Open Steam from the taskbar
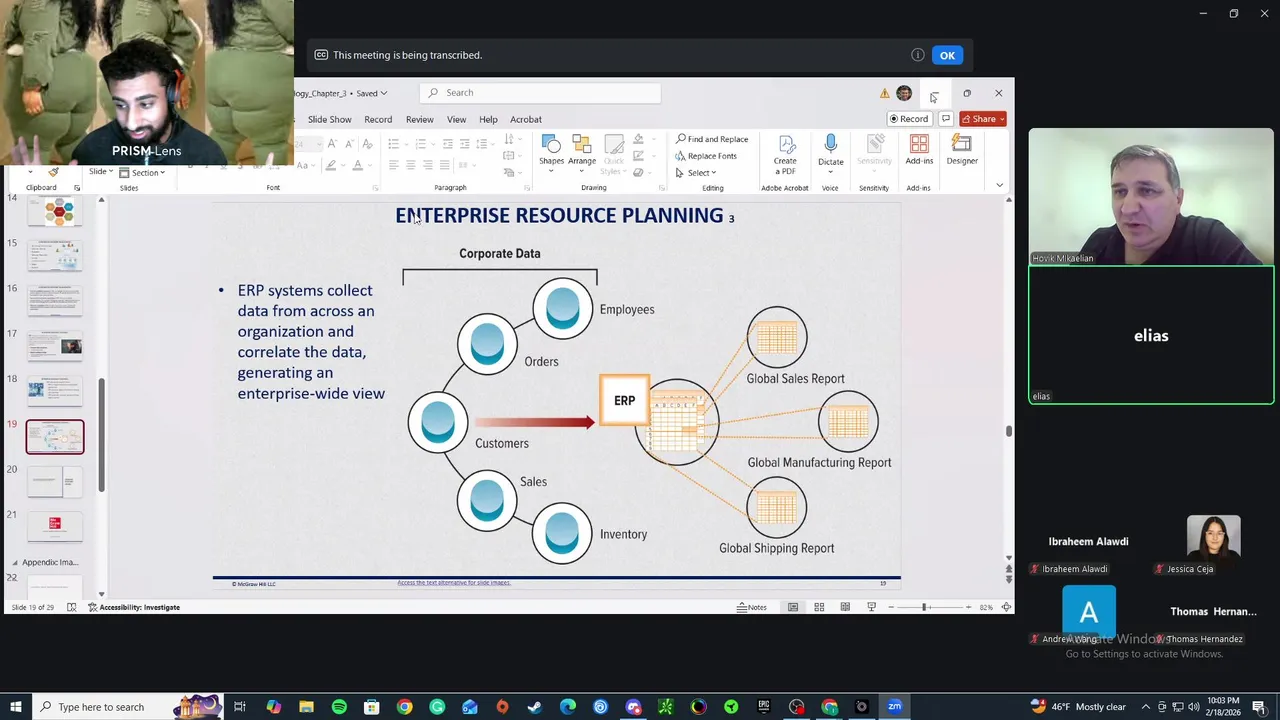Image resolution: width=1280 pixels, height=720 pixels. [535, 707]
